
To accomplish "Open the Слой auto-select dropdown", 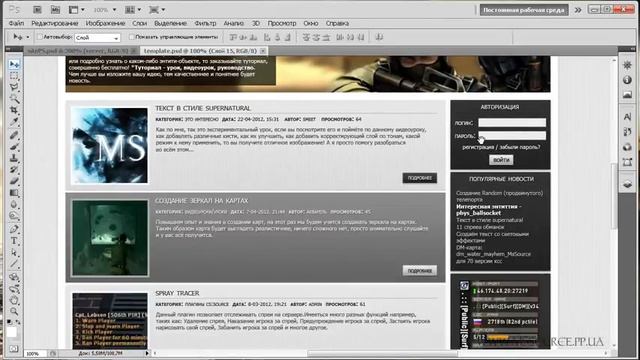I will click(x=97, y=38).
